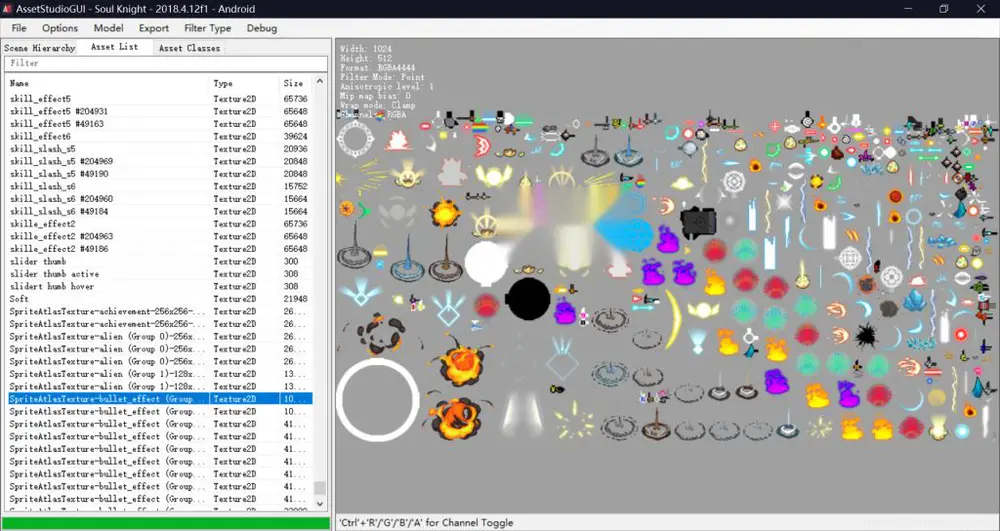Open the Export menu
The height and width of the screenshot is (531, 1000).
[x=154, y=28]
